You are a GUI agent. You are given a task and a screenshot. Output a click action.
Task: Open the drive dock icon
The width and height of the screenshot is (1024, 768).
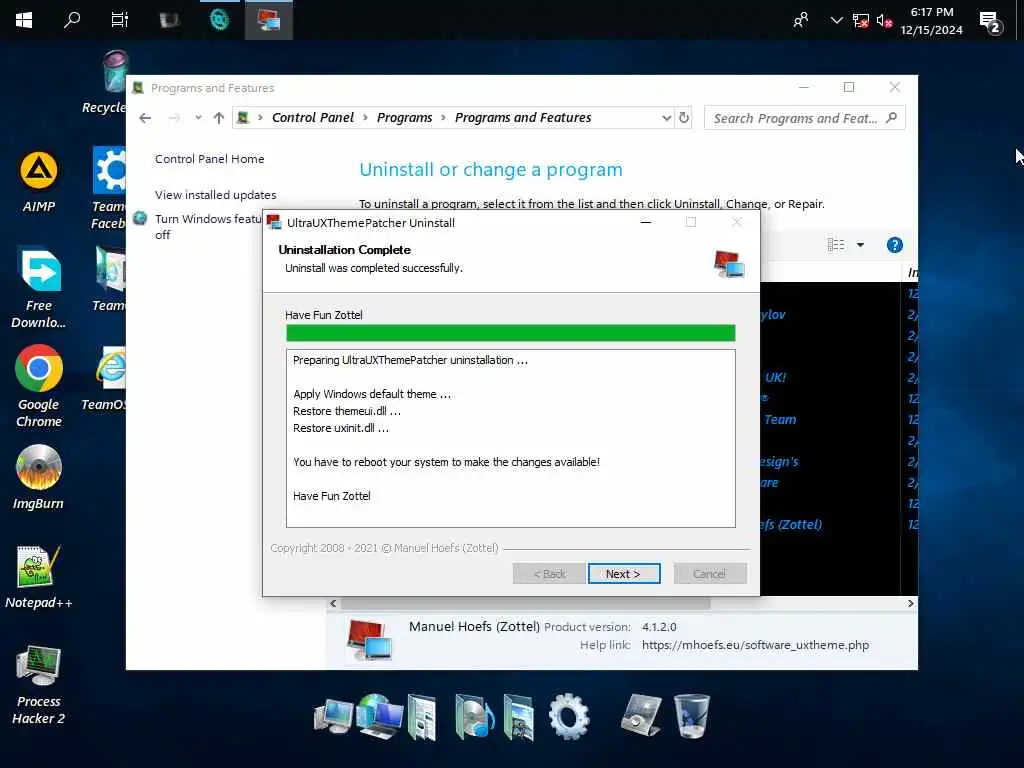pyautogui.click(x=641, y=715)
